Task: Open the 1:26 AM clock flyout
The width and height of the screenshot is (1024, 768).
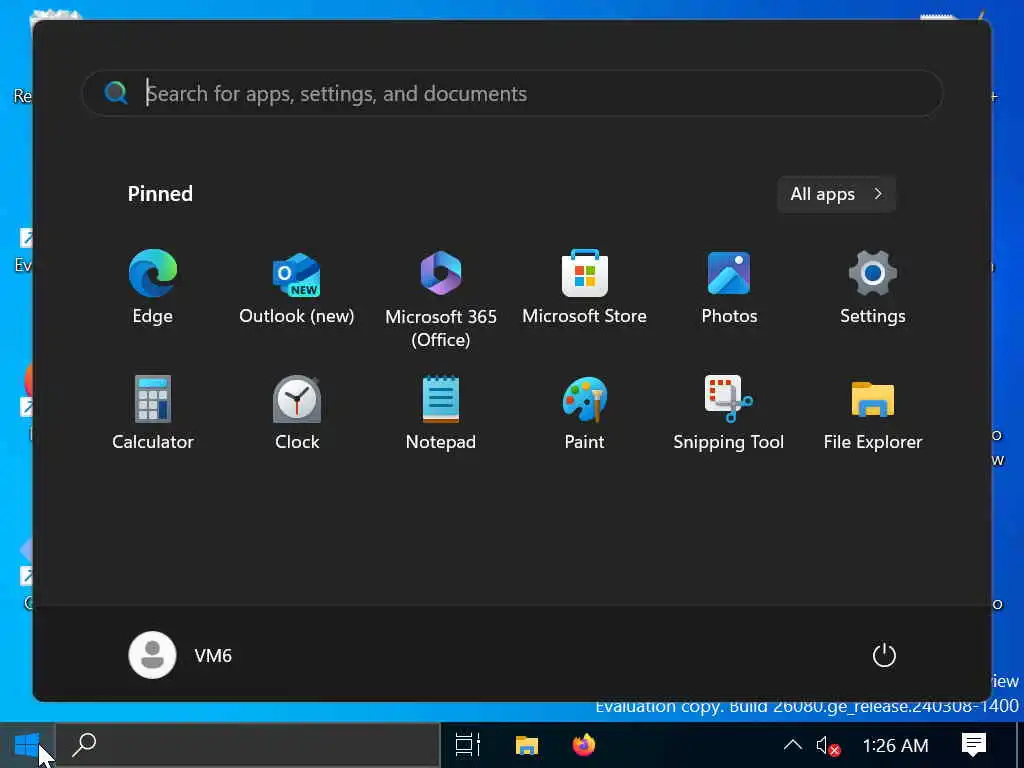Action: click(895, 745)
